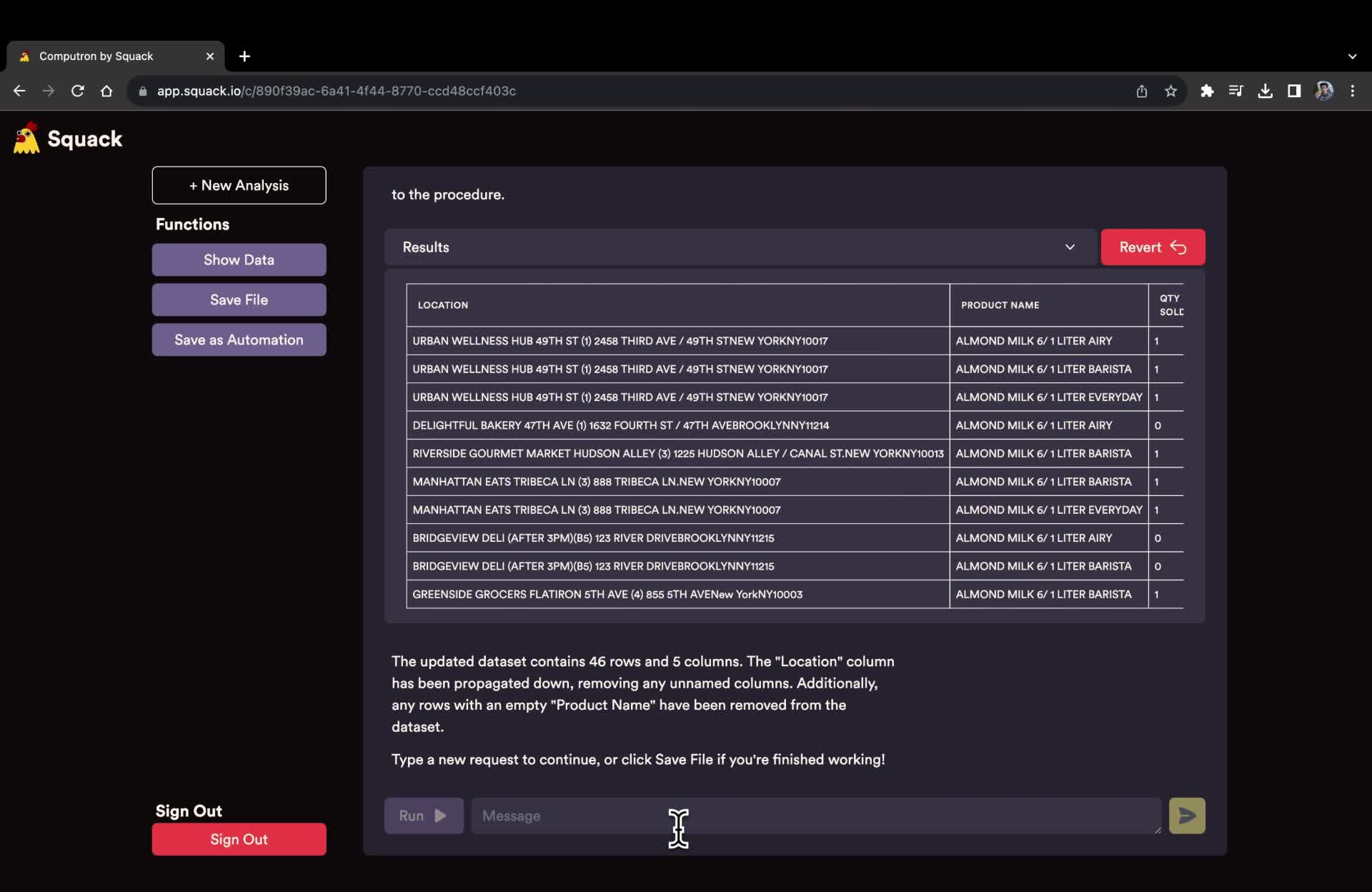Click ALMOND MILK AIRY in first Bridgeview Deli row
This screenshot has width=1372, height=892.
(x=1049, y=537)
